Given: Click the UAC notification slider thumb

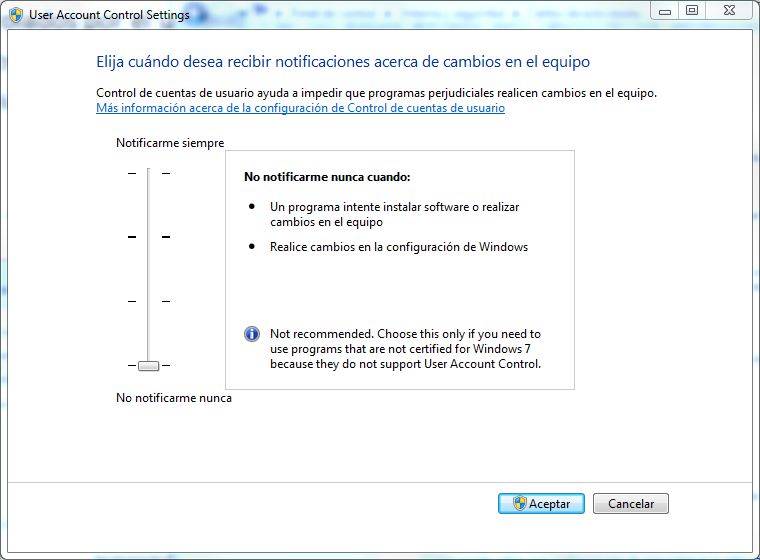Looking at the screenshot, I should point(148,366).
